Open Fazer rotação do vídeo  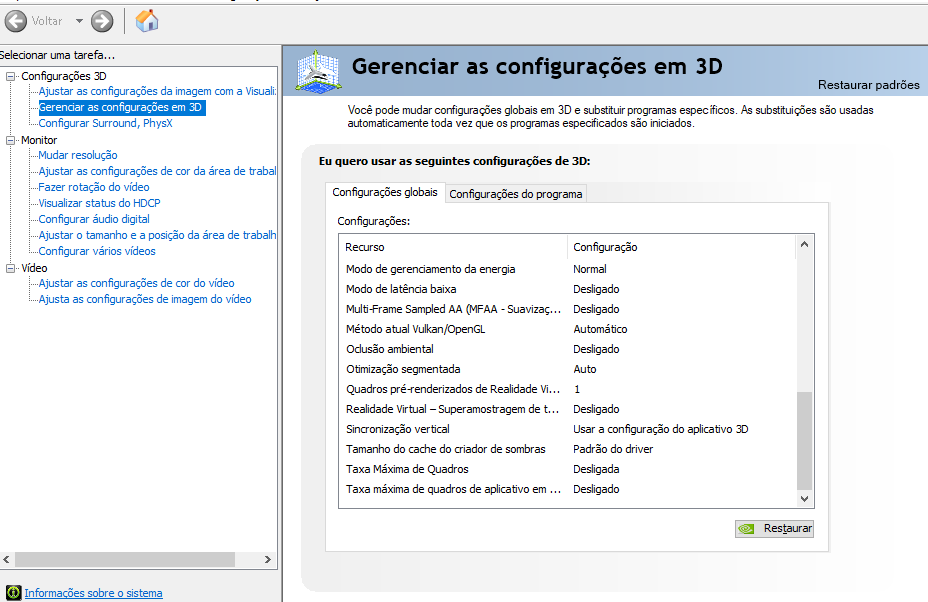coord(94,187)
